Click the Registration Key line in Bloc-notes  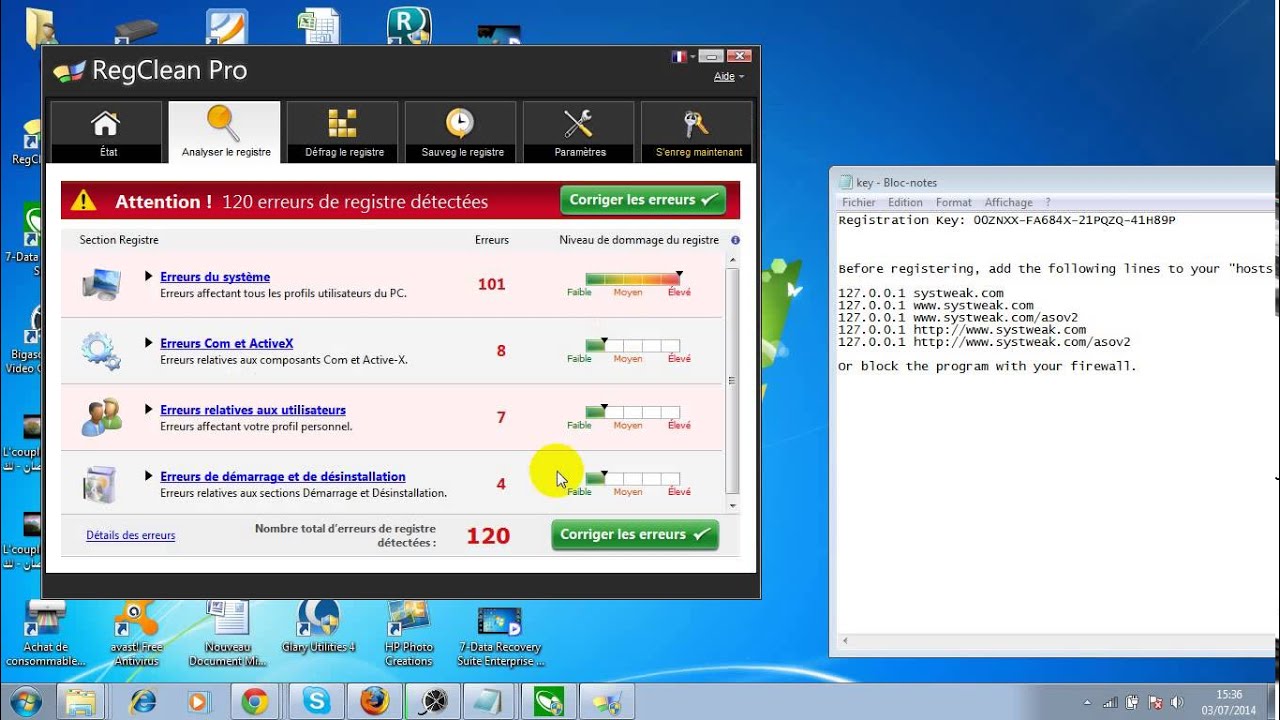click(x=1007, y=220)
